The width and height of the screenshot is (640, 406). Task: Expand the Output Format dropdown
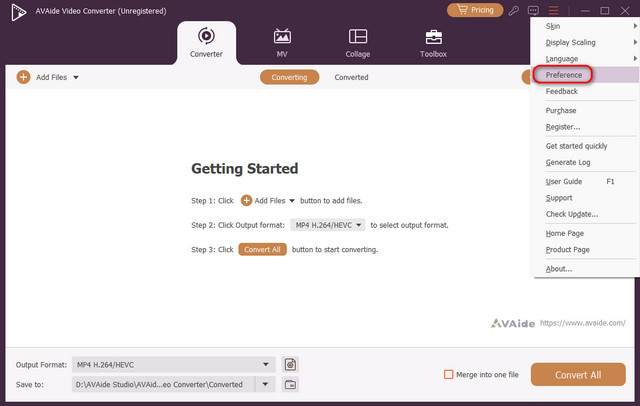[266, 365]
